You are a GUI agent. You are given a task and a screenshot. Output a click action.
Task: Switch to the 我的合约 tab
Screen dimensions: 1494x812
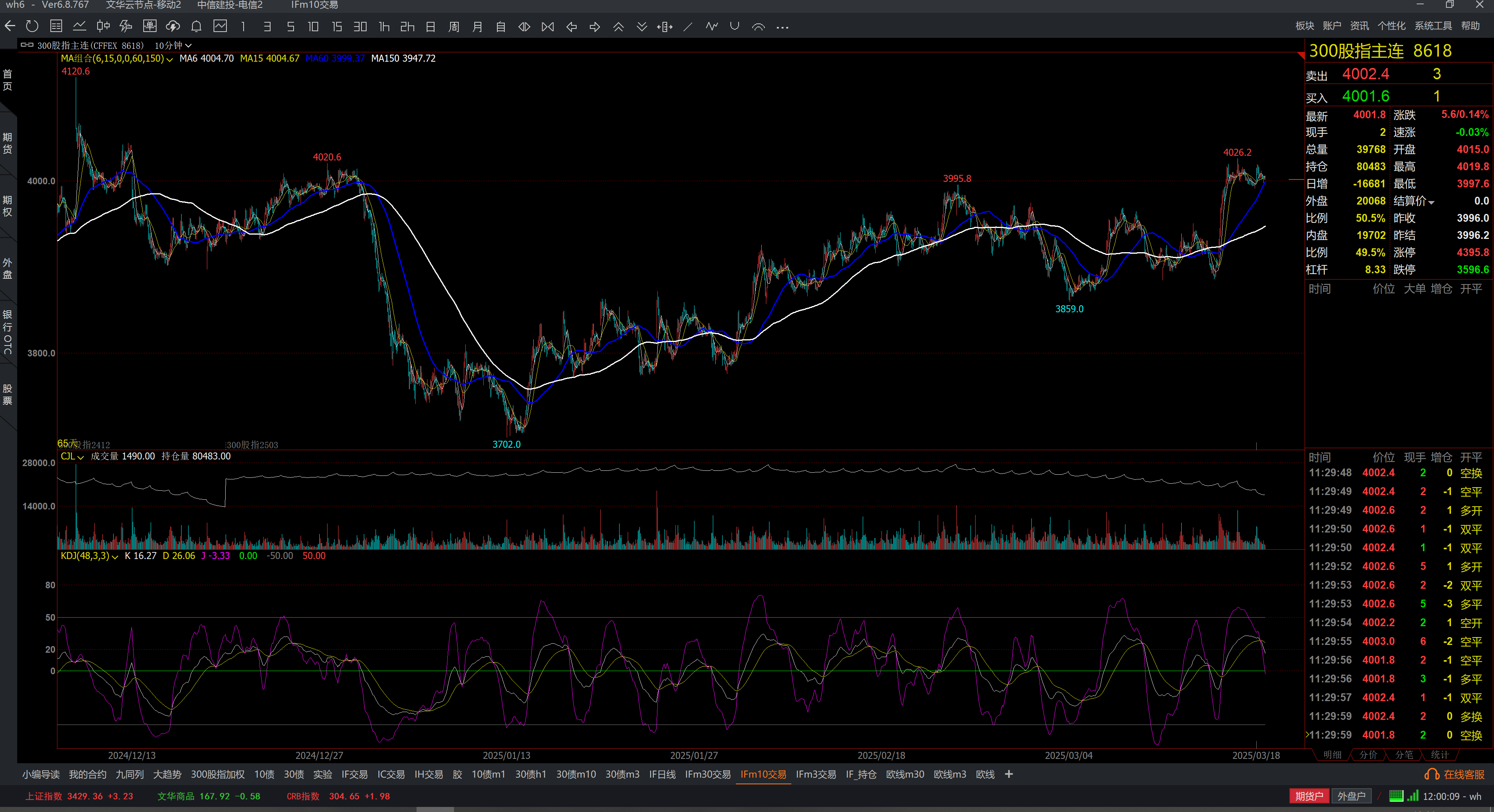(x=87, y=774)
